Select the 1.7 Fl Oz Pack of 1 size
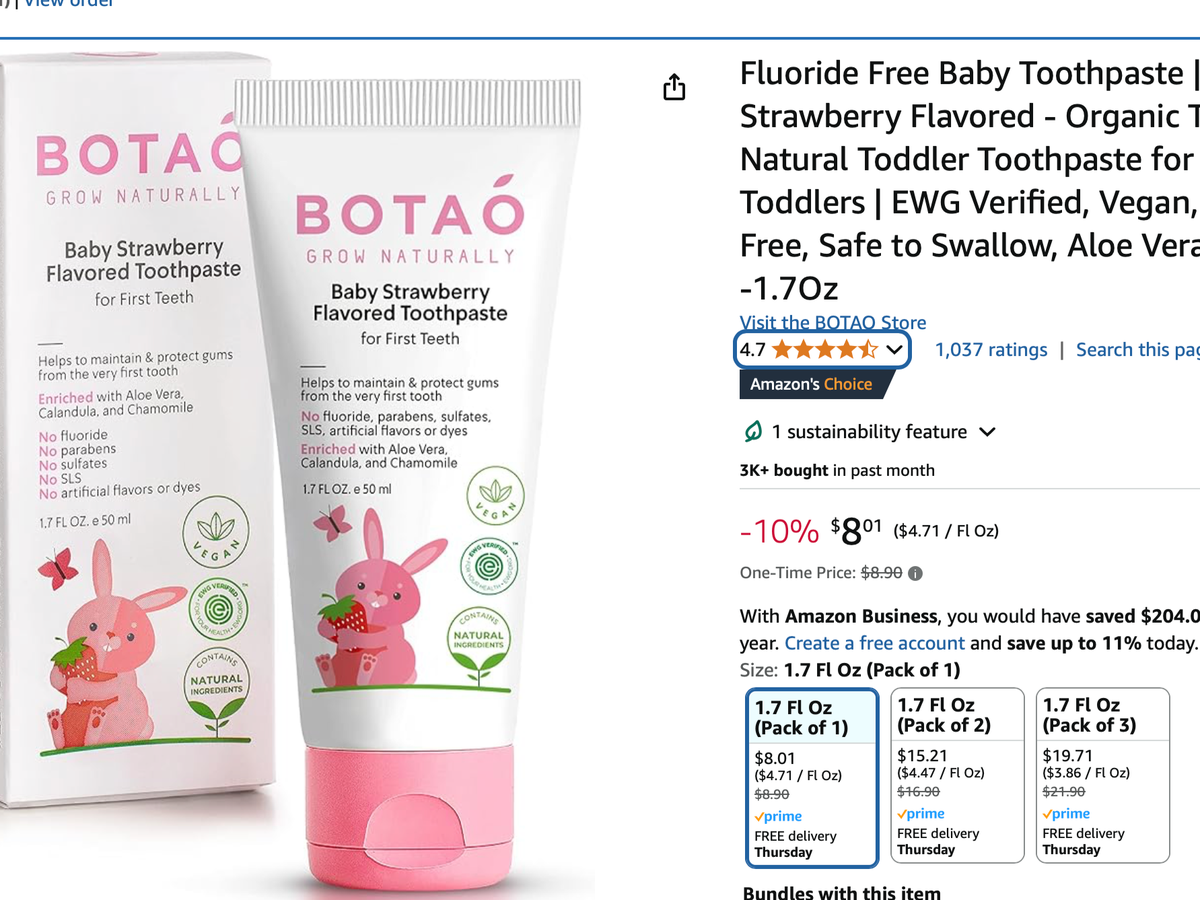The width and height of the screenshot is (1200, 900). pyautogui.click(x=812, y=777)
